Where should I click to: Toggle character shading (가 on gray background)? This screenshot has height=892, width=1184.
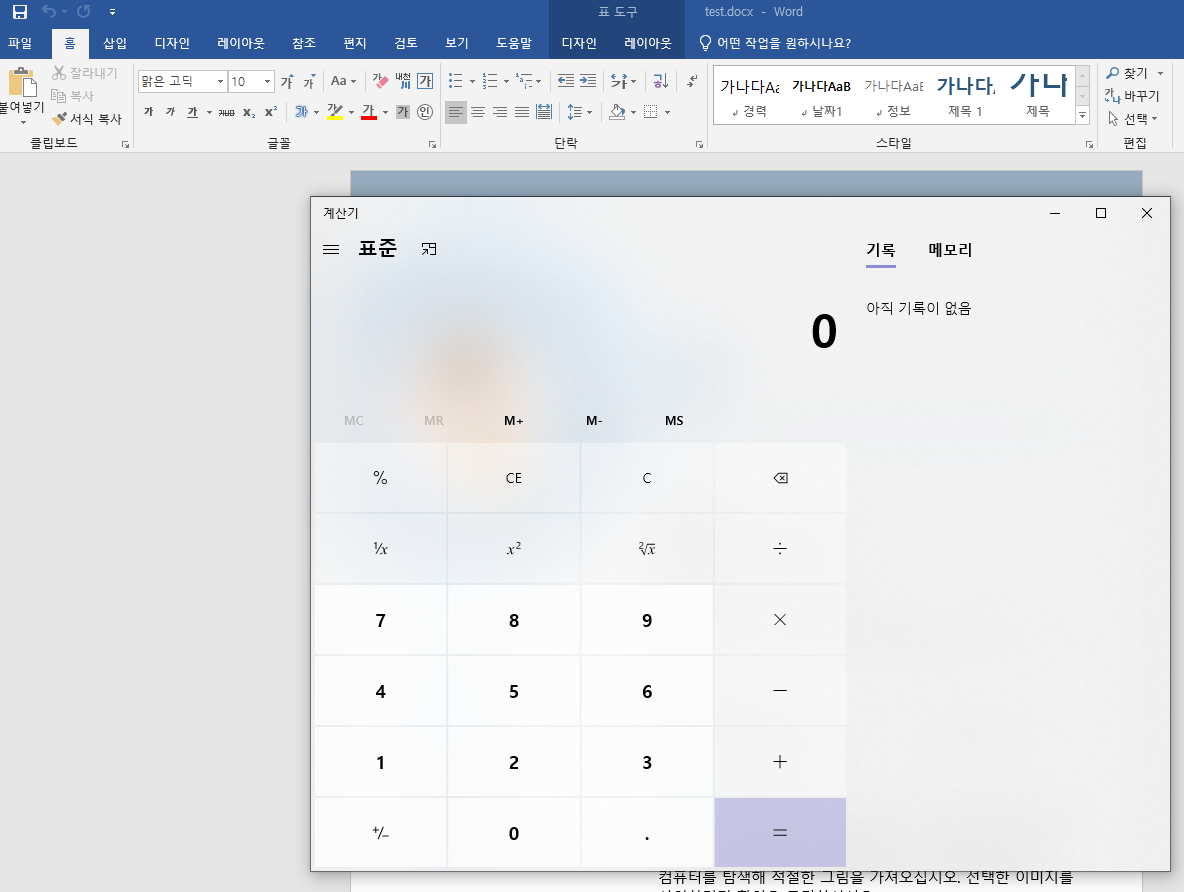(403, 112)
